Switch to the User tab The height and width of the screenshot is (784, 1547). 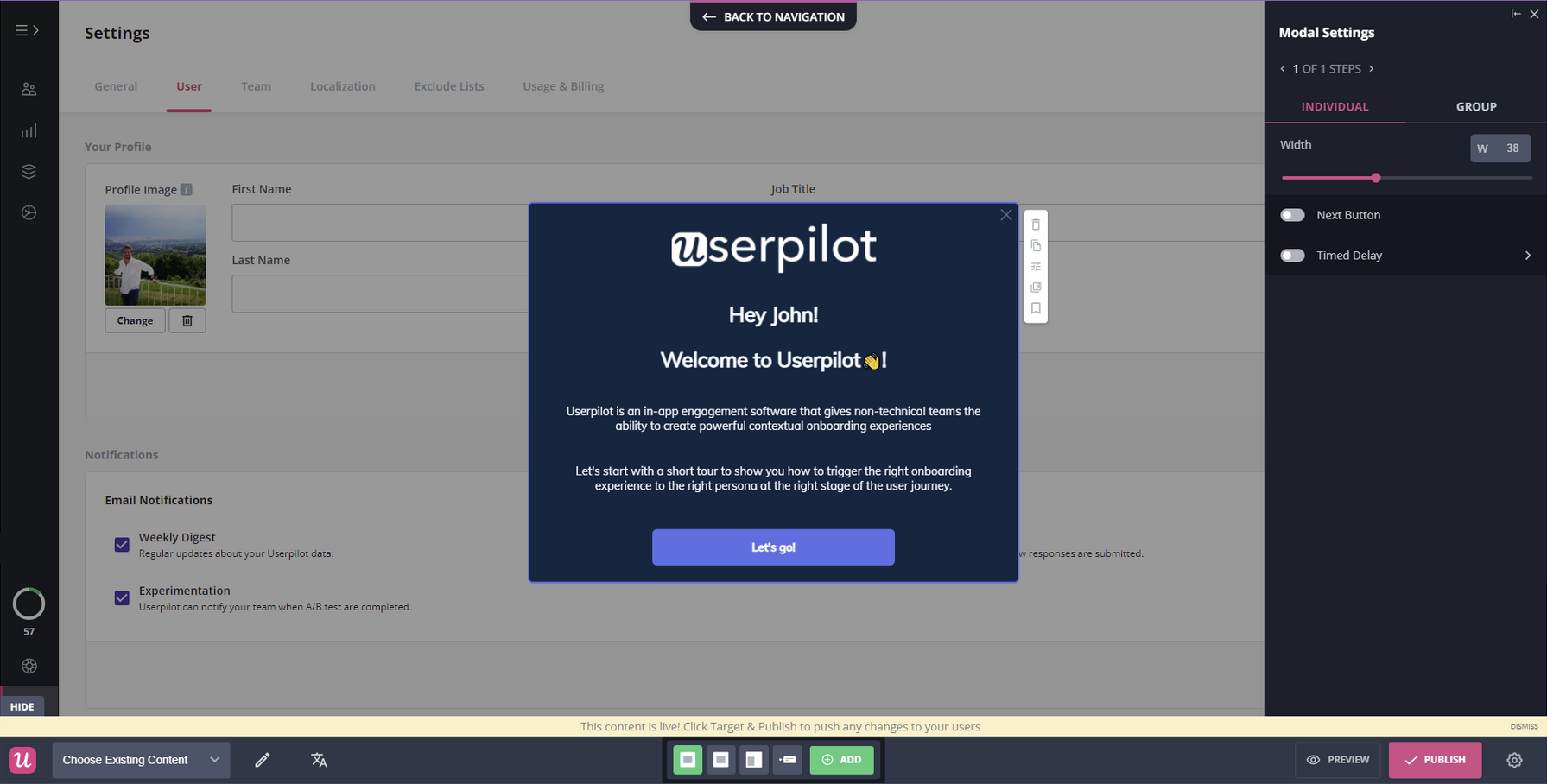[189, 86]
